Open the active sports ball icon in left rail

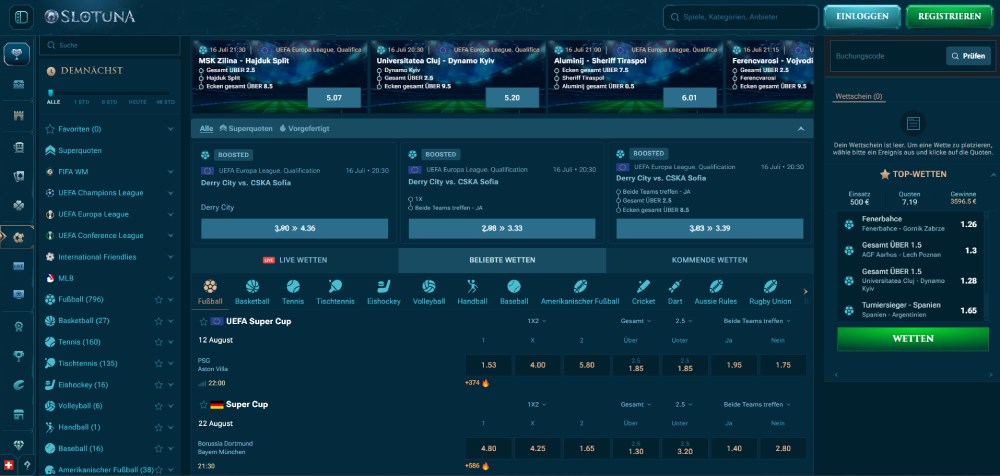point(18,236)
